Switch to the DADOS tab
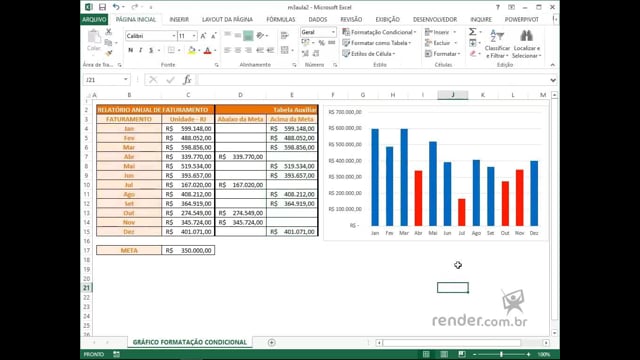The height and width of the screenshot is (360, 640). coord(318,19)
